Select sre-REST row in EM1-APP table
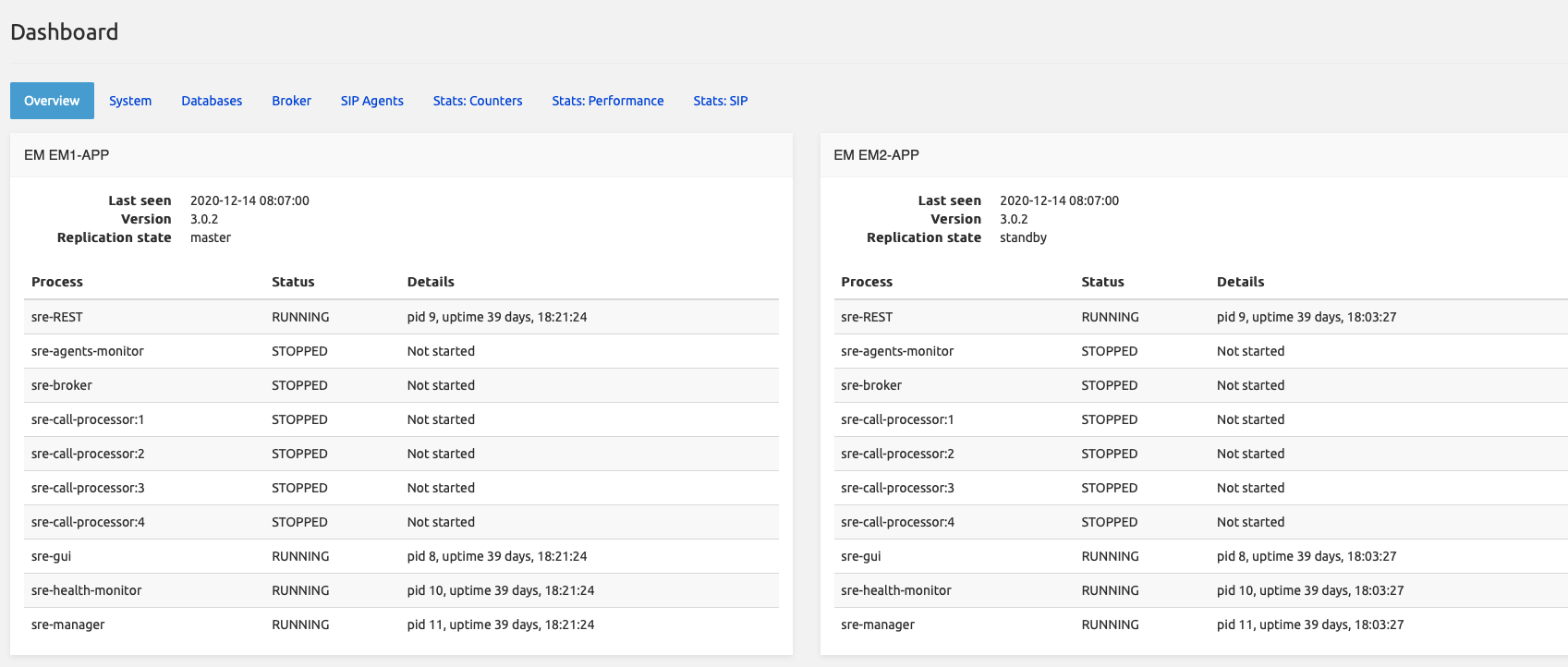This screenshot has width=1568, height=667. coord(401,317)
